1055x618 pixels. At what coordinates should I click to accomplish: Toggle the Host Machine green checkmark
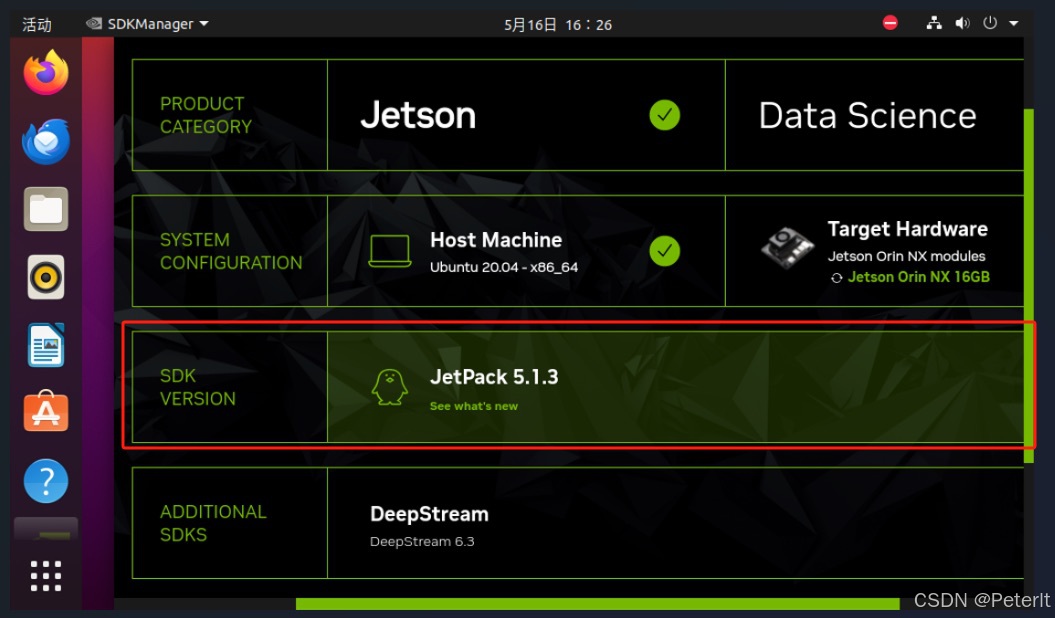click(x=665, y=251)
